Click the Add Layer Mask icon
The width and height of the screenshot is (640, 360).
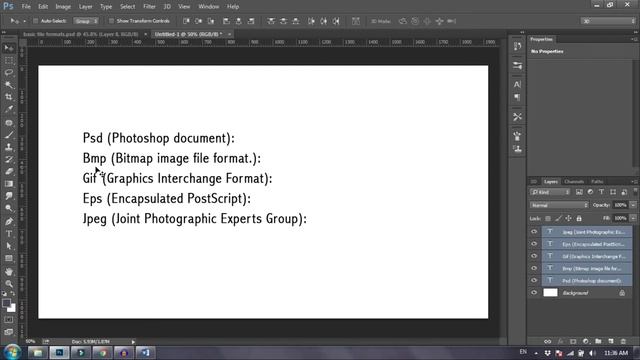pyautogui.click(x=573, y=341)
